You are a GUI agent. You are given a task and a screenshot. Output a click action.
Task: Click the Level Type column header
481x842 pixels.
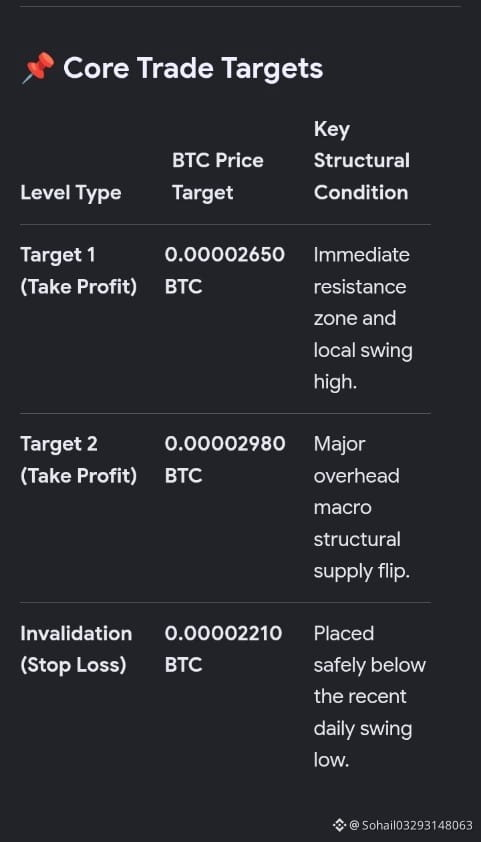(71, 193)
